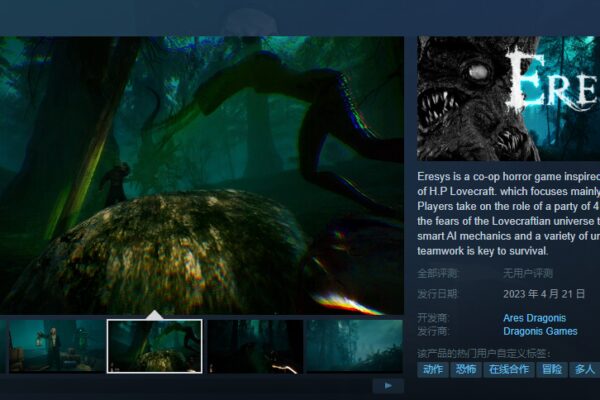The image size is (600, 400).
Task: Click the 发行商 label
Action: coord(433,331)
